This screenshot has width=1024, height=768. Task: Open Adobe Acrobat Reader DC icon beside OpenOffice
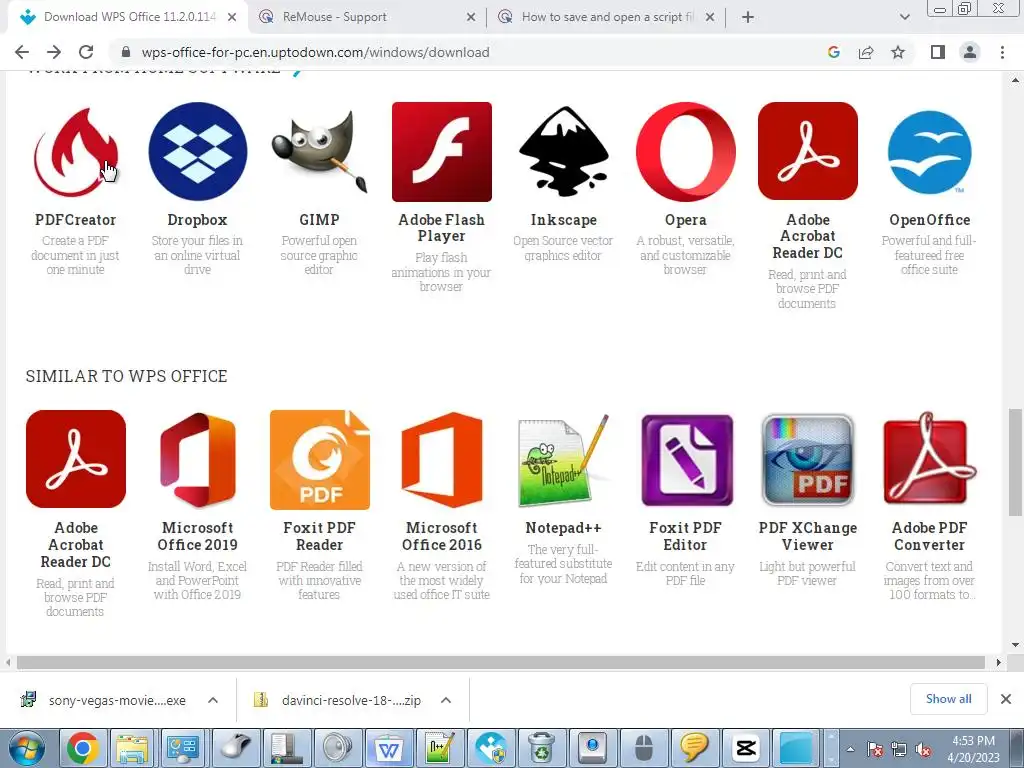(808, 152)
